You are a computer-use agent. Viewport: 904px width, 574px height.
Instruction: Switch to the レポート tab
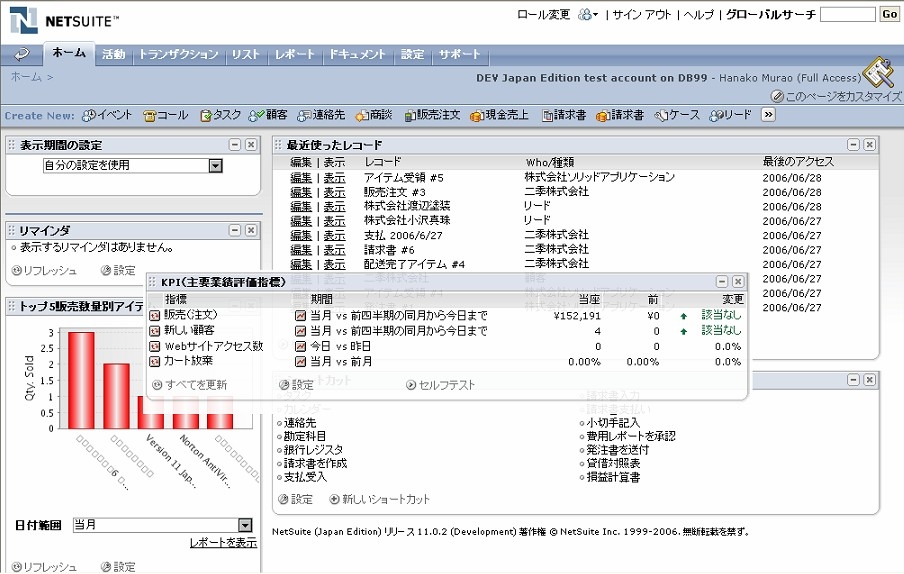(295, 54)
